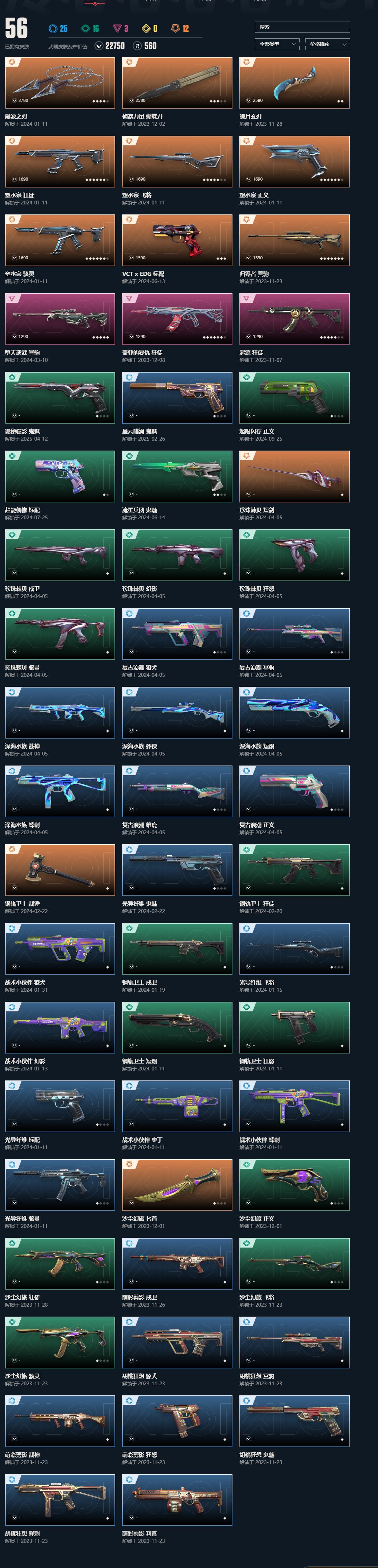Select the 钢轨卫士 战锤 hammer thumbnail
The height and width of the screenshot is (1568, 378).
60,870
